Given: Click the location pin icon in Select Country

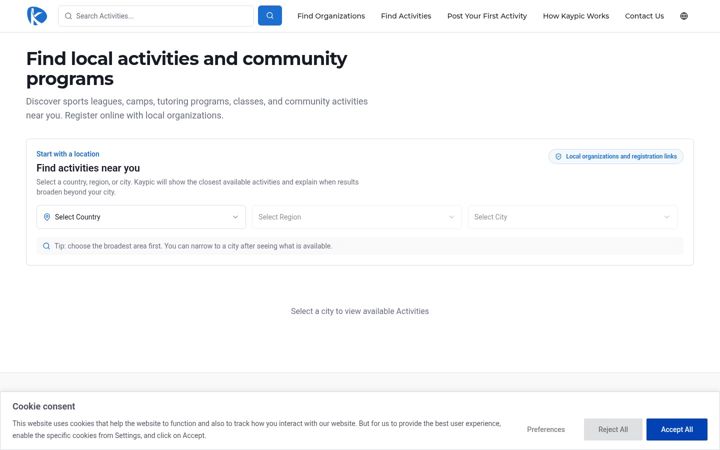Looking at the screenshot, I should click(47, 217).
